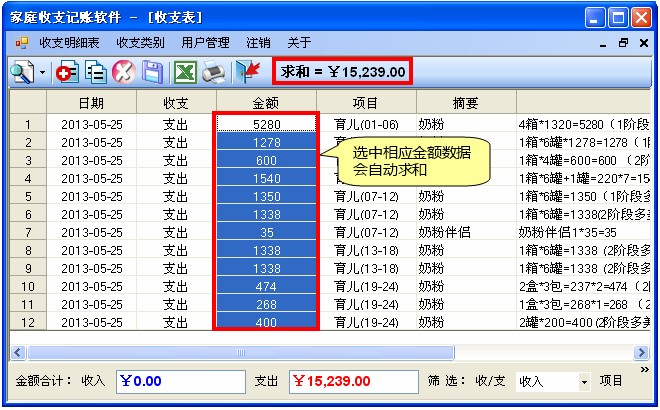Select the amount cell 1350

coord(266,196)
